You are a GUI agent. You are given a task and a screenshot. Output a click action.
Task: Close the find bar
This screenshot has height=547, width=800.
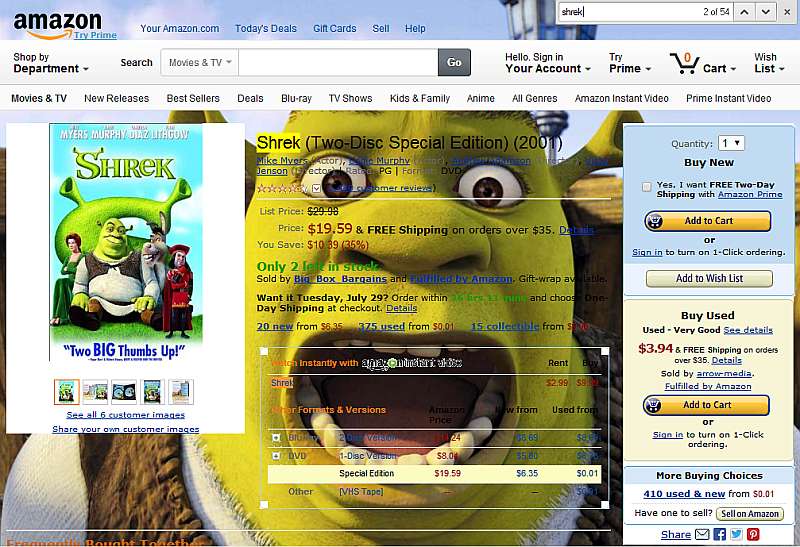[787, 12]
